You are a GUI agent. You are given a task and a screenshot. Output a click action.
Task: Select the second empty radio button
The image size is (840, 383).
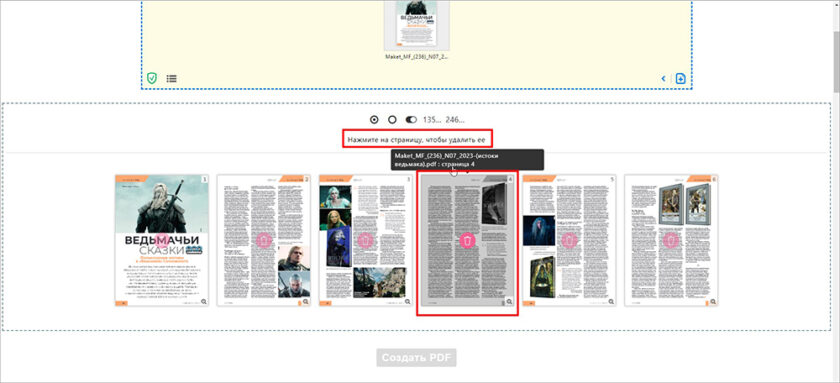click(392, 120)
